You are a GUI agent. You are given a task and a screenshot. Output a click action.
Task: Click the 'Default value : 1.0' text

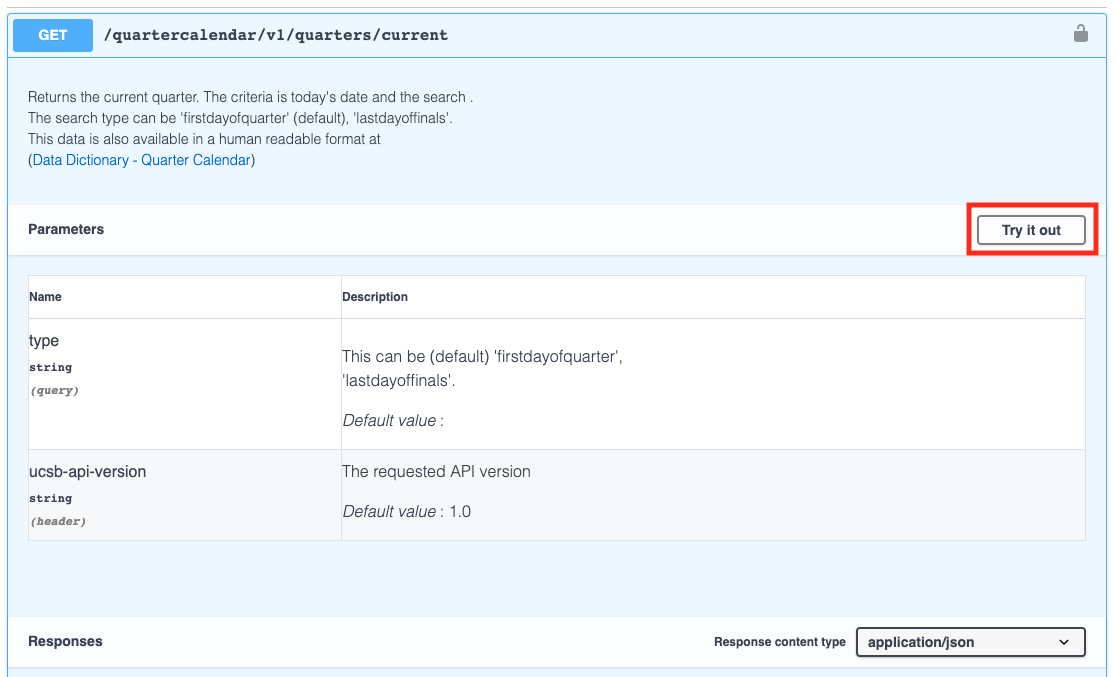point(407,511)
